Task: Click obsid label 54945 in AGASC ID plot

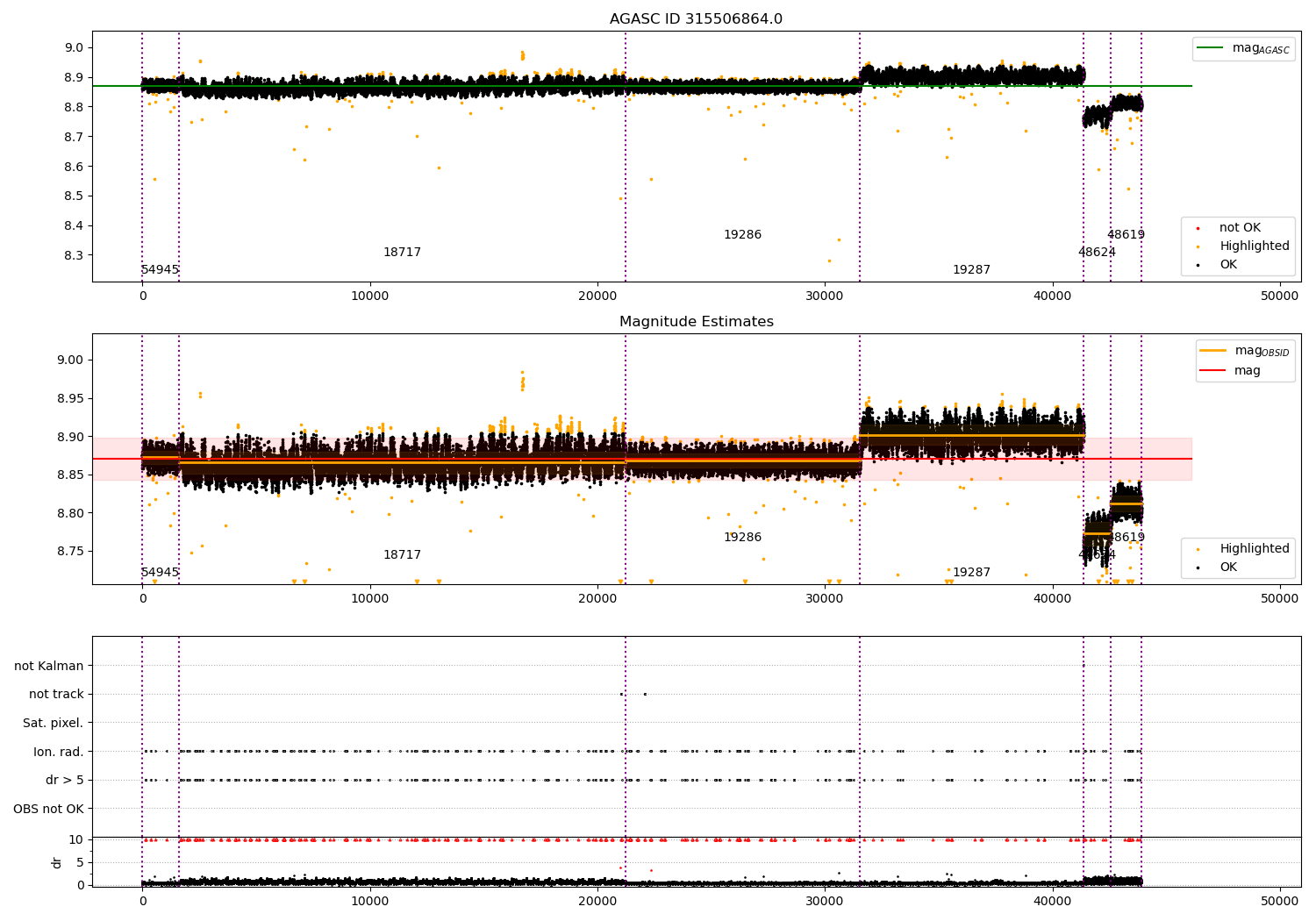Action: 160,270
